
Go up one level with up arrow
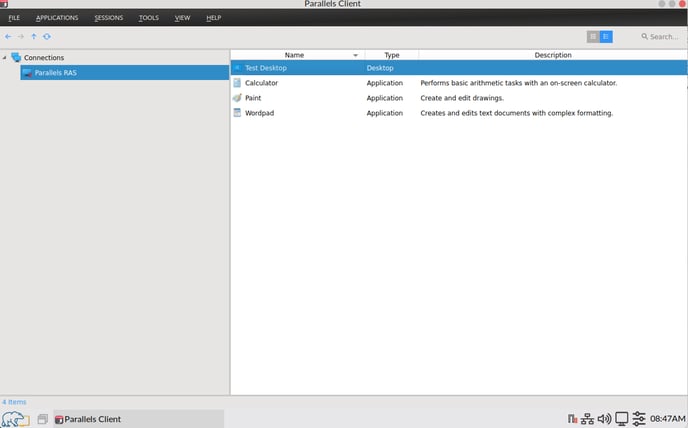coord(34,36)
